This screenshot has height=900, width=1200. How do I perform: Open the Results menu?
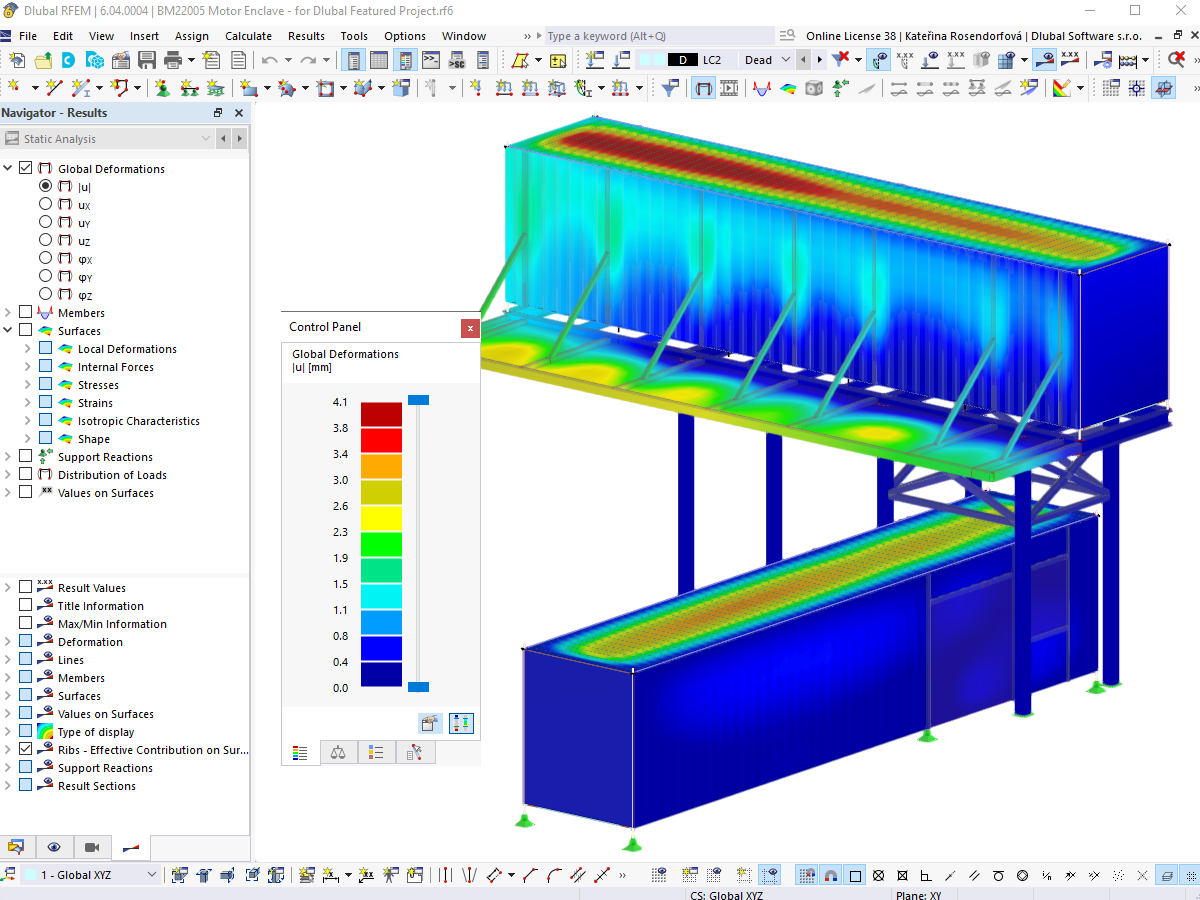pyautogui.click(x=306, y=36)
